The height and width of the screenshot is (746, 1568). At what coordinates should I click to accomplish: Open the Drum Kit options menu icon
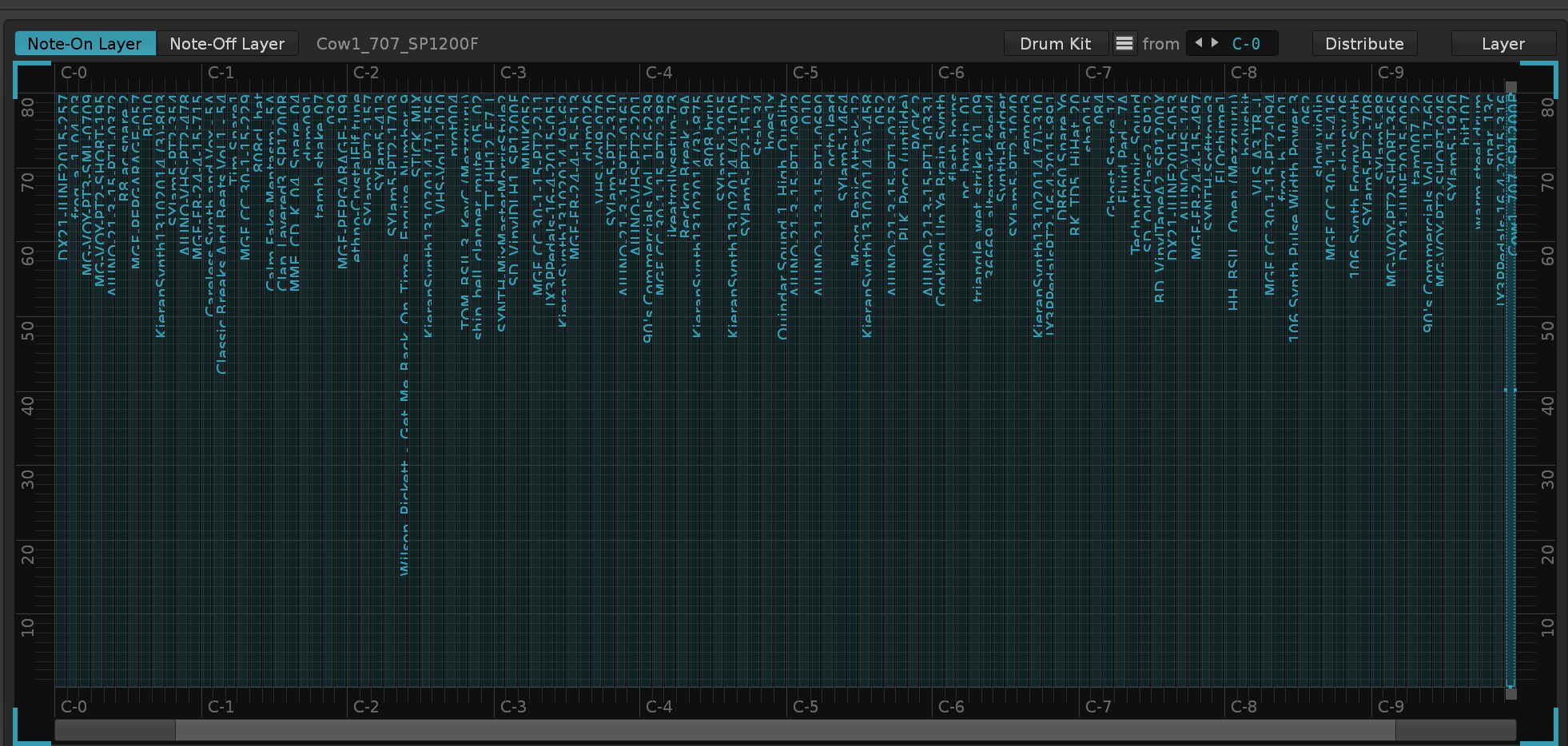point(1124,43)
